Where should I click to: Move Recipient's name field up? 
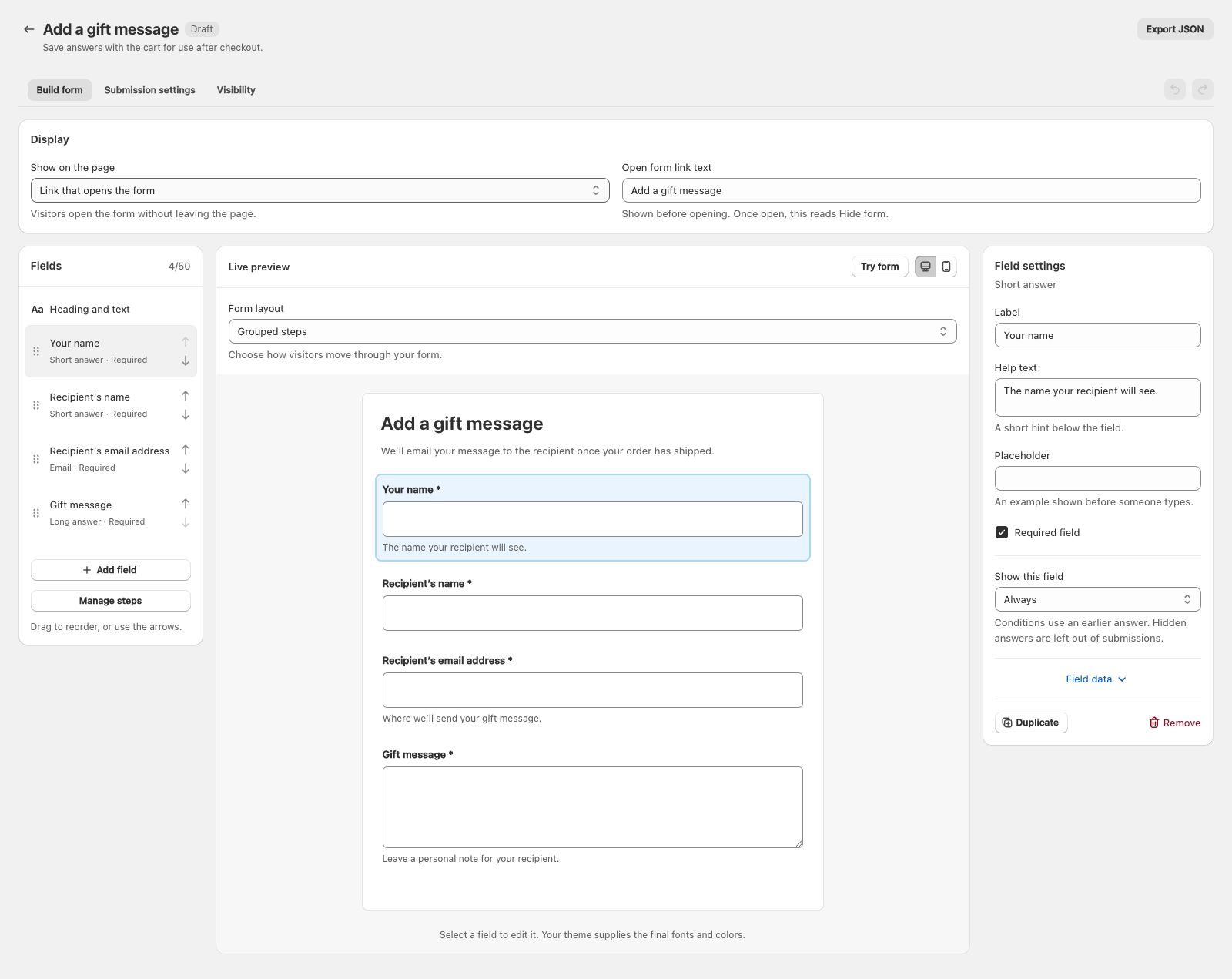point(186,396)
